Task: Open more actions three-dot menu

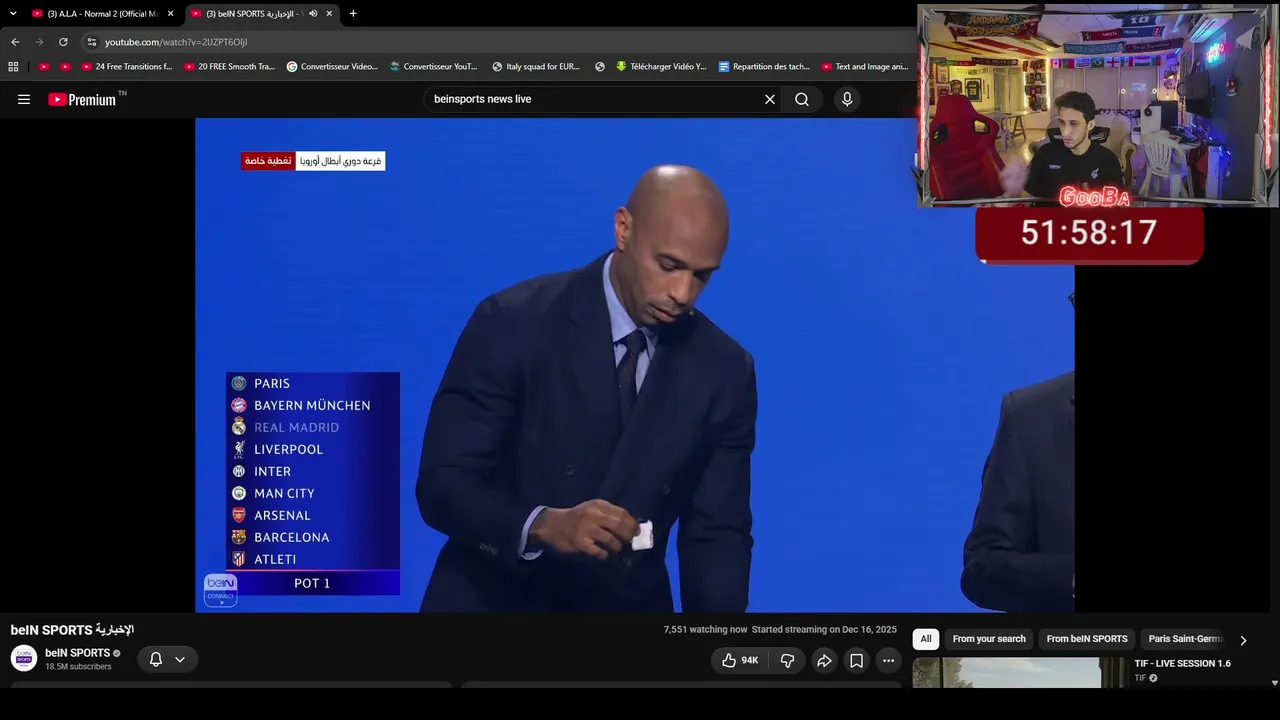Action: 888,660
